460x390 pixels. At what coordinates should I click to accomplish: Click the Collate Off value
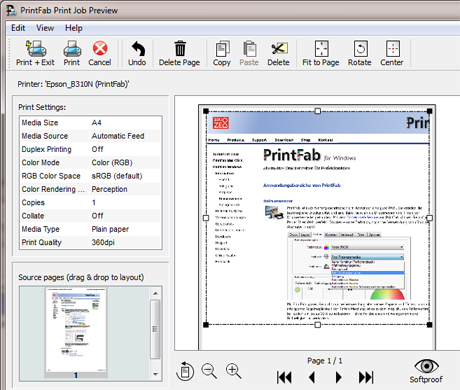point(97,216)
